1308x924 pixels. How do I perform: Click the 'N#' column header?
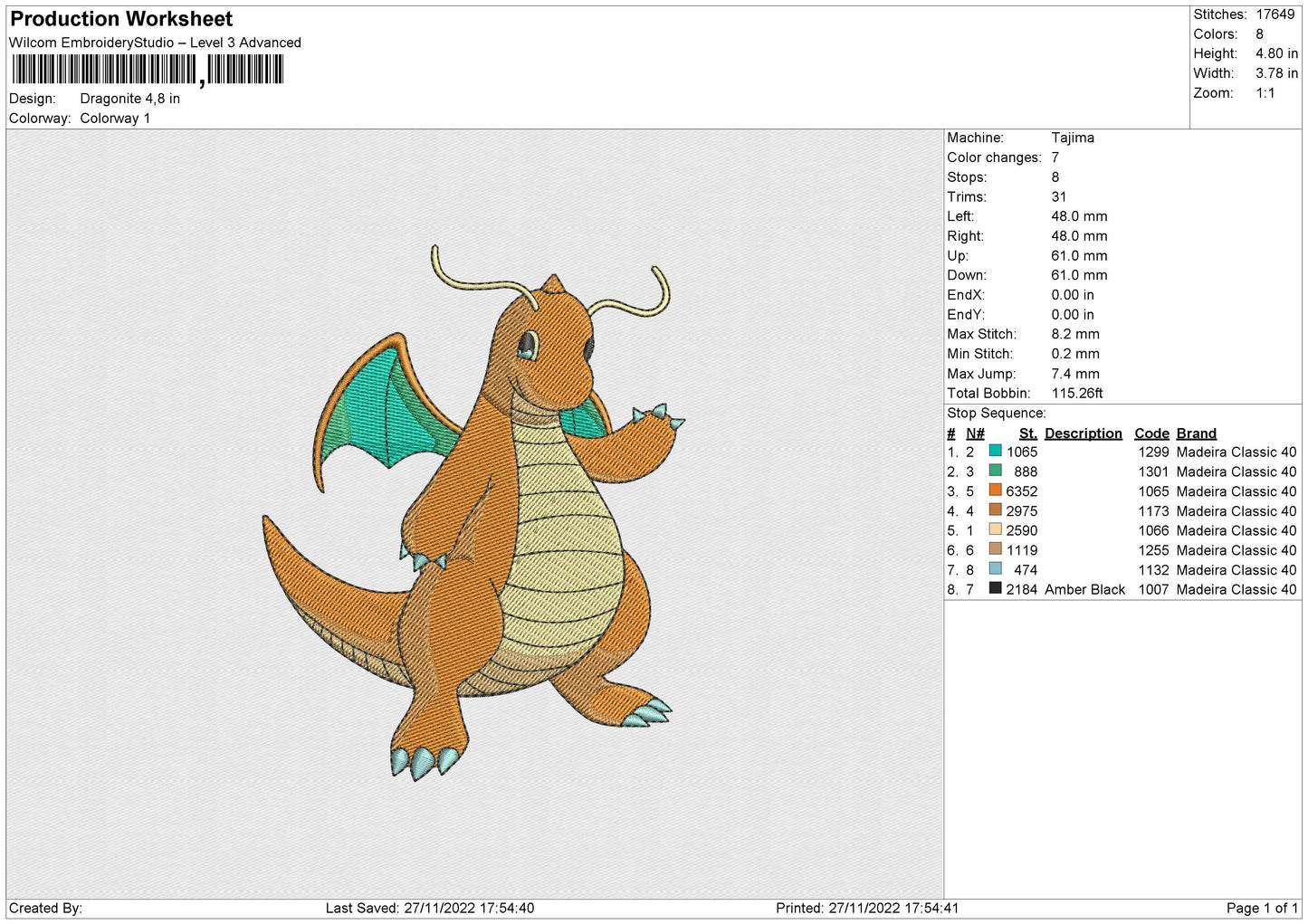coord(975,433)
